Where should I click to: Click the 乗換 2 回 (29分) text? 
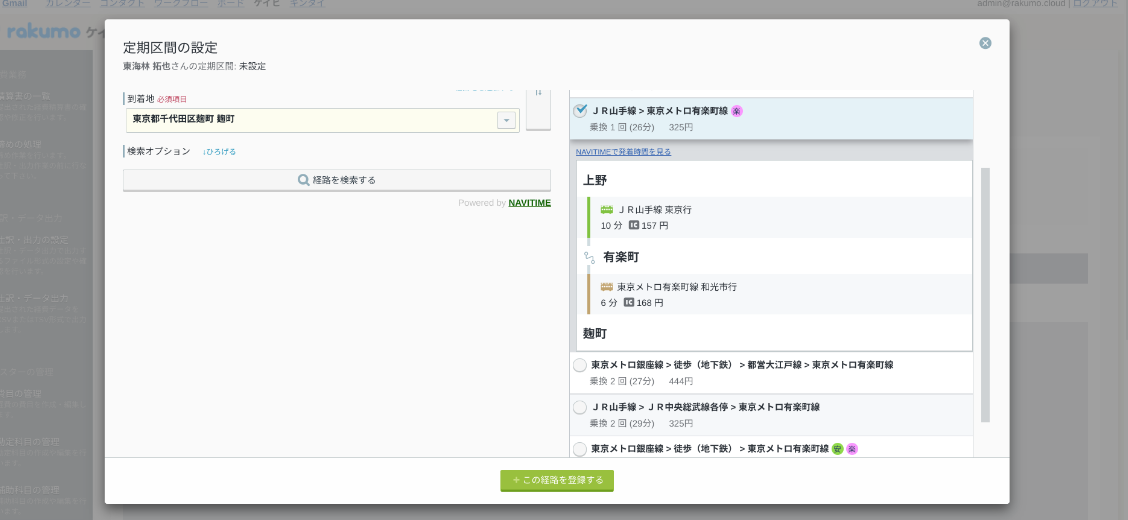pyautogui.click(x=622, y=424)
